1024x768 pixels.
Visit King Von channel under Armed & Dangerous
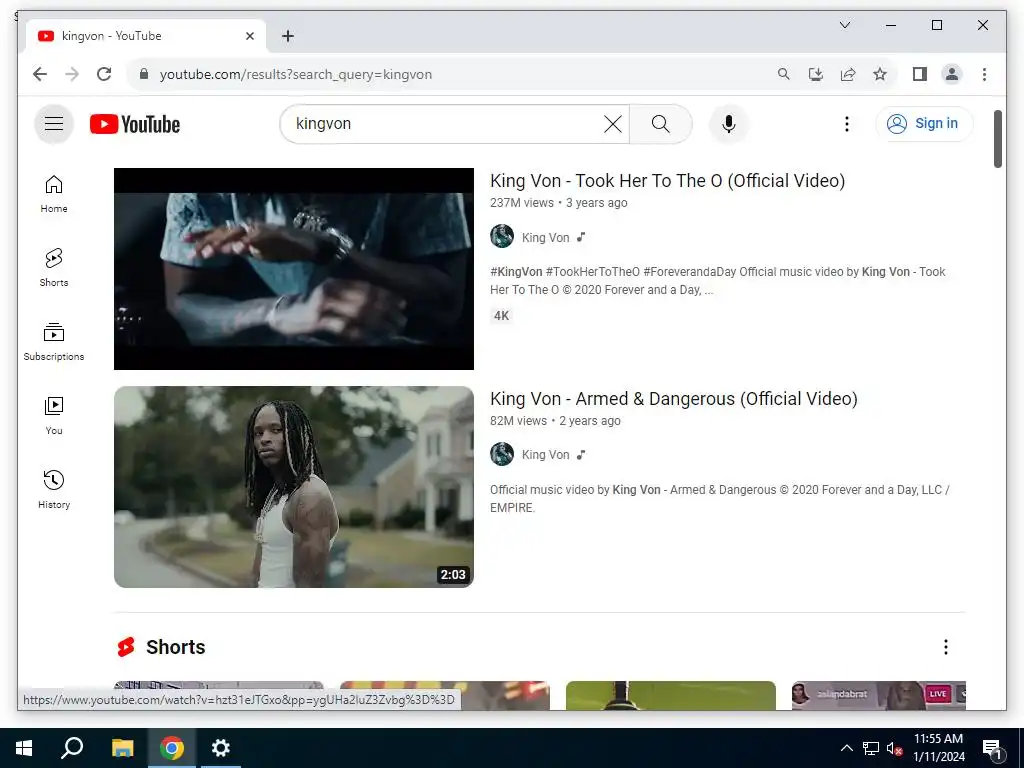545,455
